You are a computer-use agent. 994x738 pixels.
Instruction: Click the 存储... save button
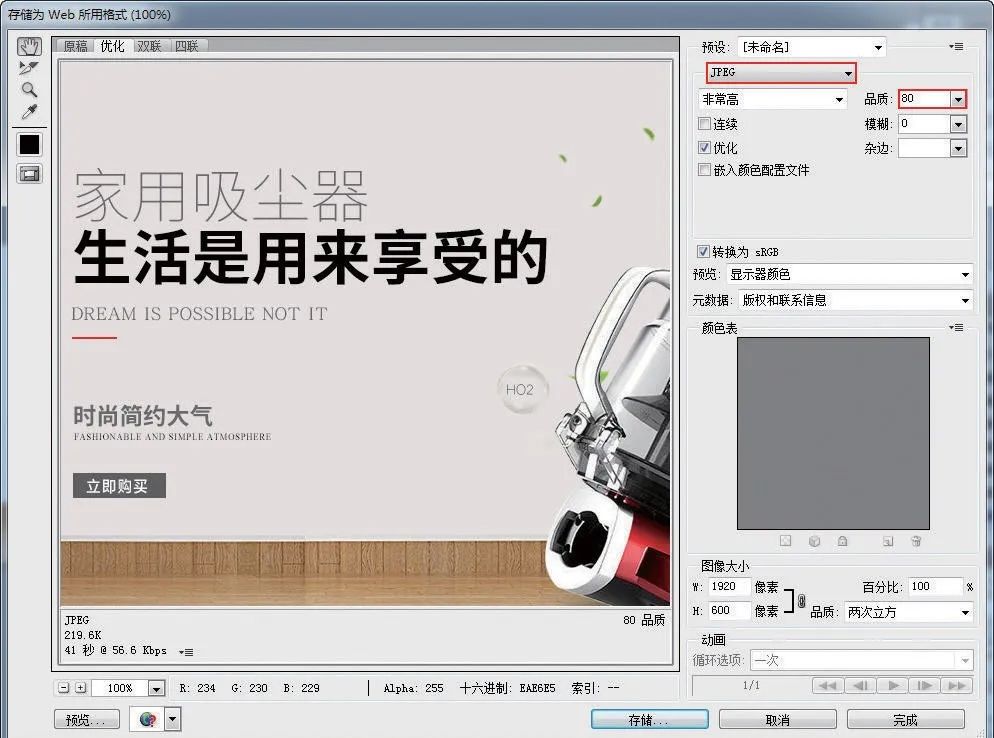coord(649,720)
